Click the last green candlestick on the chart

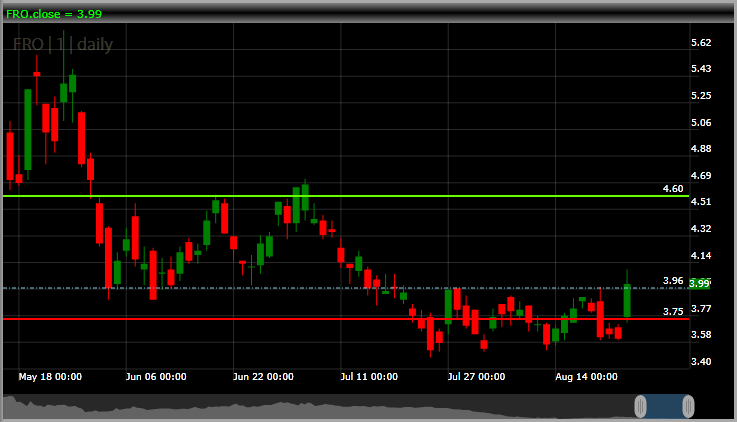tap(627, 300)
